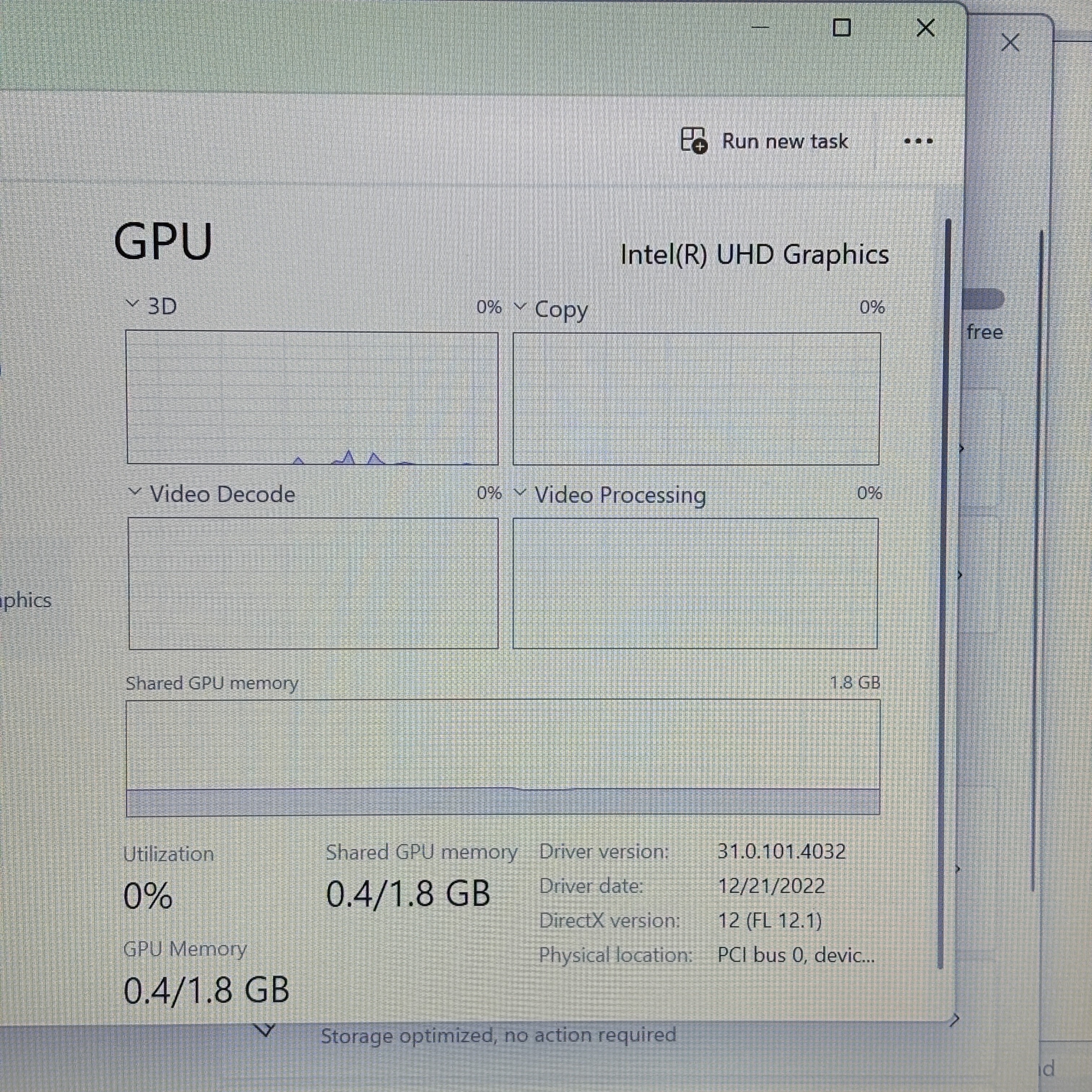Click the 0% reading next to Video Processing
1092x1092 pixels.
(869, 493)
